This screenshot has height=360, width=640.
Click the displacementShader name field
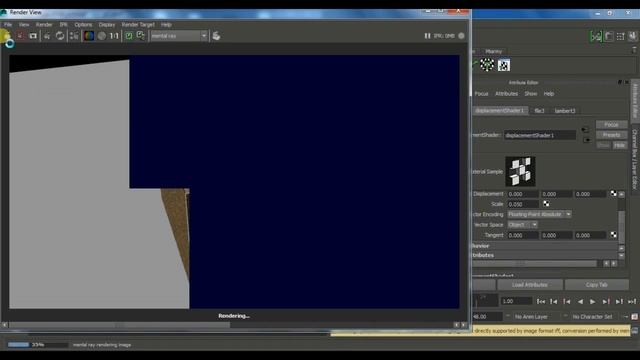click(540, 135)
